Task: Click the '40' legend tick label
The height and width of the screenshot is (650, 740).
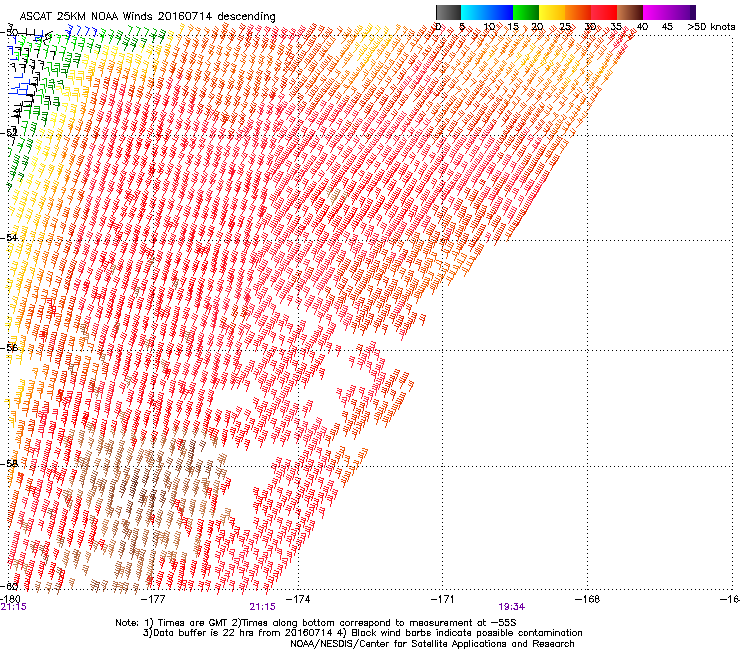Action: 642,27
